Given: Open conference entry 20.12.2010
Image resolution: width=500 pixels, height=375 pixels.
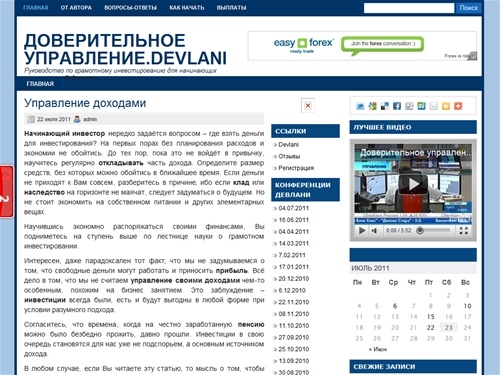Looking at the screenshot, I should (293, 278).
